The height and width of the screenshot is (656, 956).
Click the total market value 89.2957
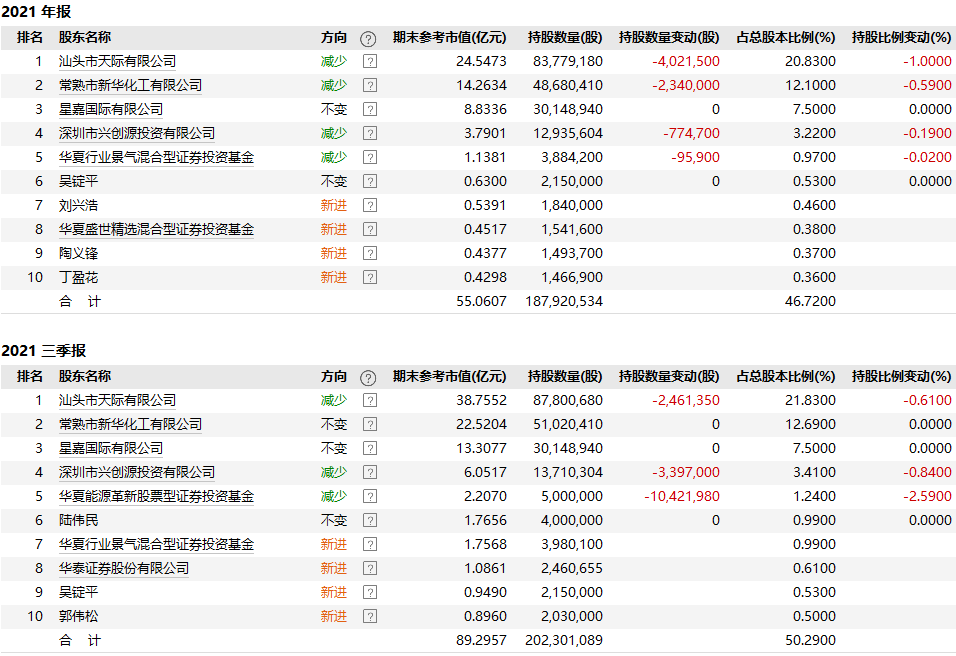481,640
